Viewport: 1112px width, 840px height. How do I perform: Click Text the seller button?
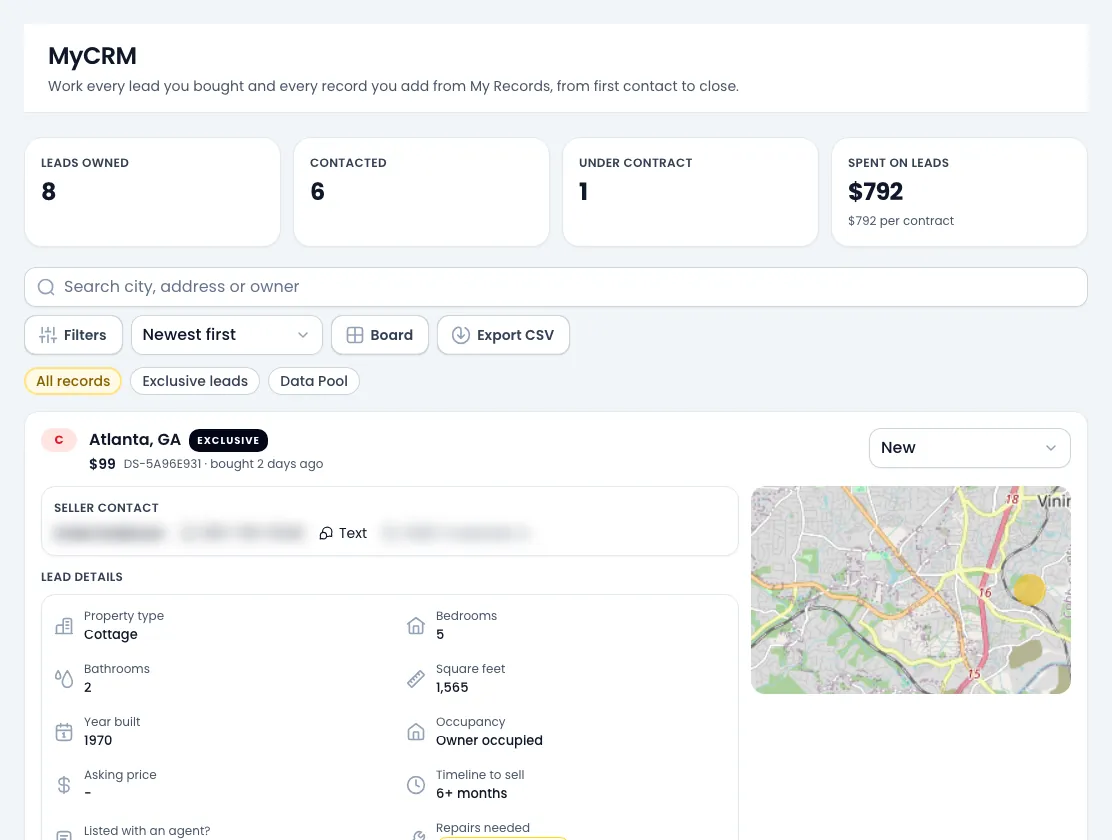[343, 533]
